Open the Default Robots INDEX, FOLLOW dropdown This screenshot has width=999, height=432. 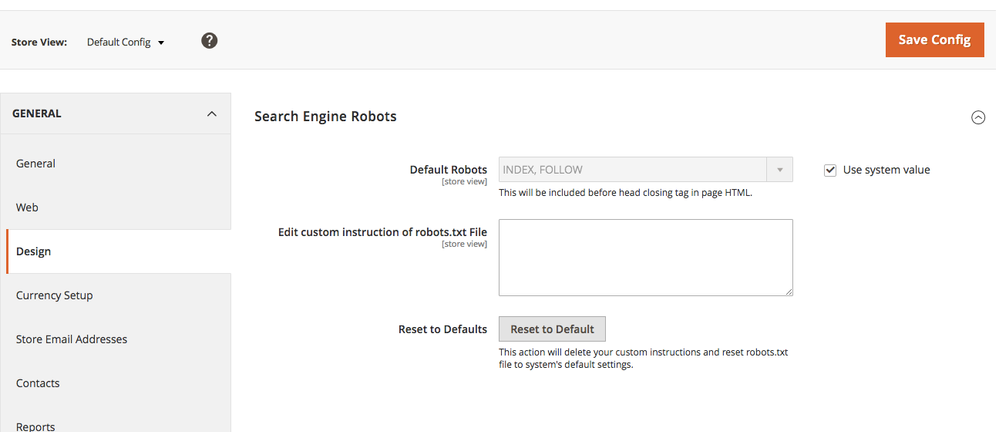pos(645,170)
